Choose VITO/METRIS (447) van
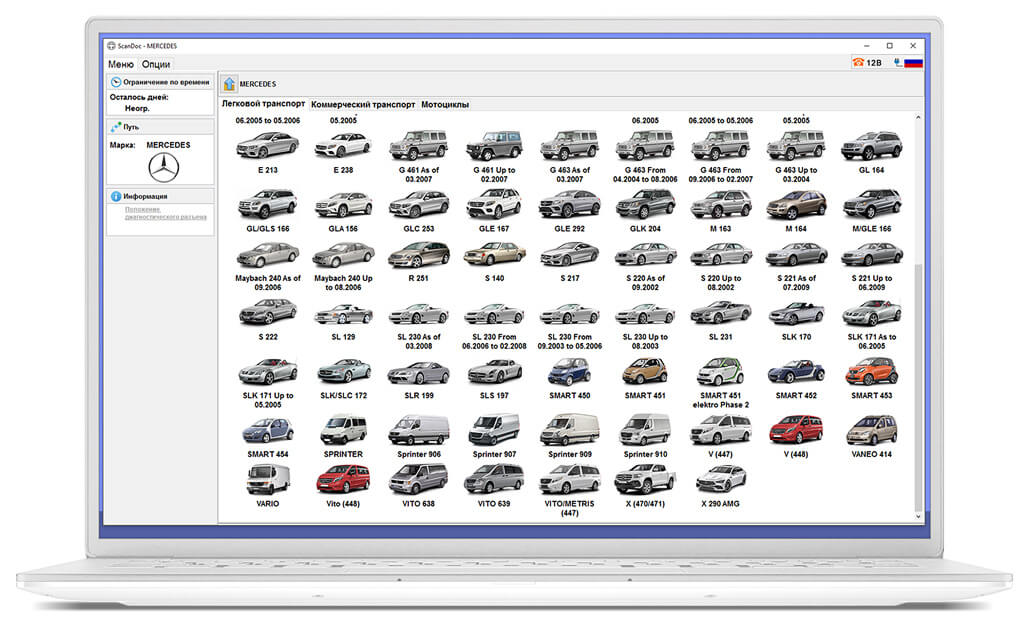 pos(569,480)
